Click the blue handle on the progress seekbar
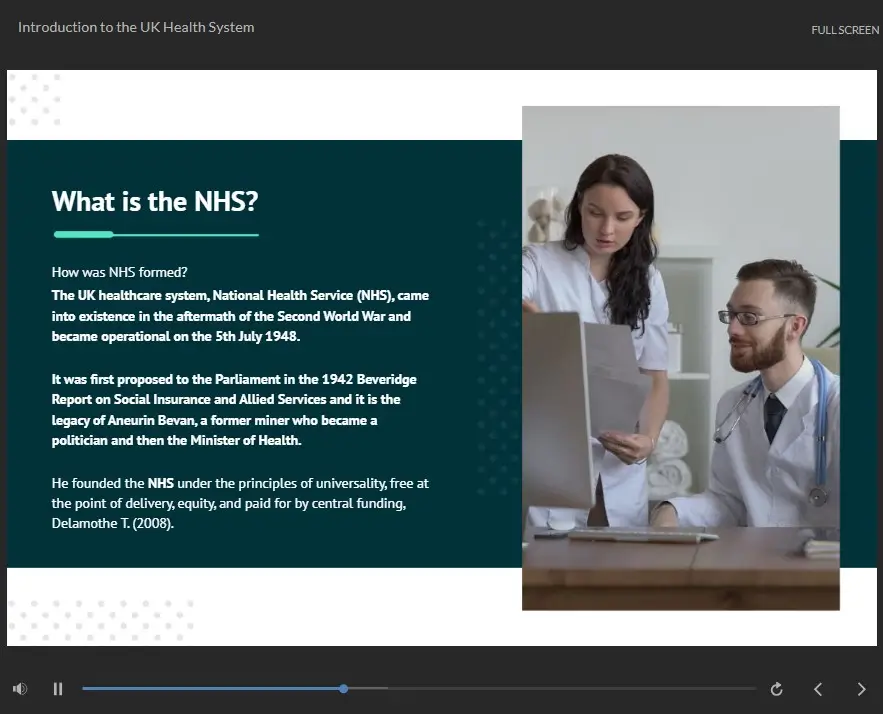Image resolution: width=883 pixels, height=714 pixels. [344, 689]
